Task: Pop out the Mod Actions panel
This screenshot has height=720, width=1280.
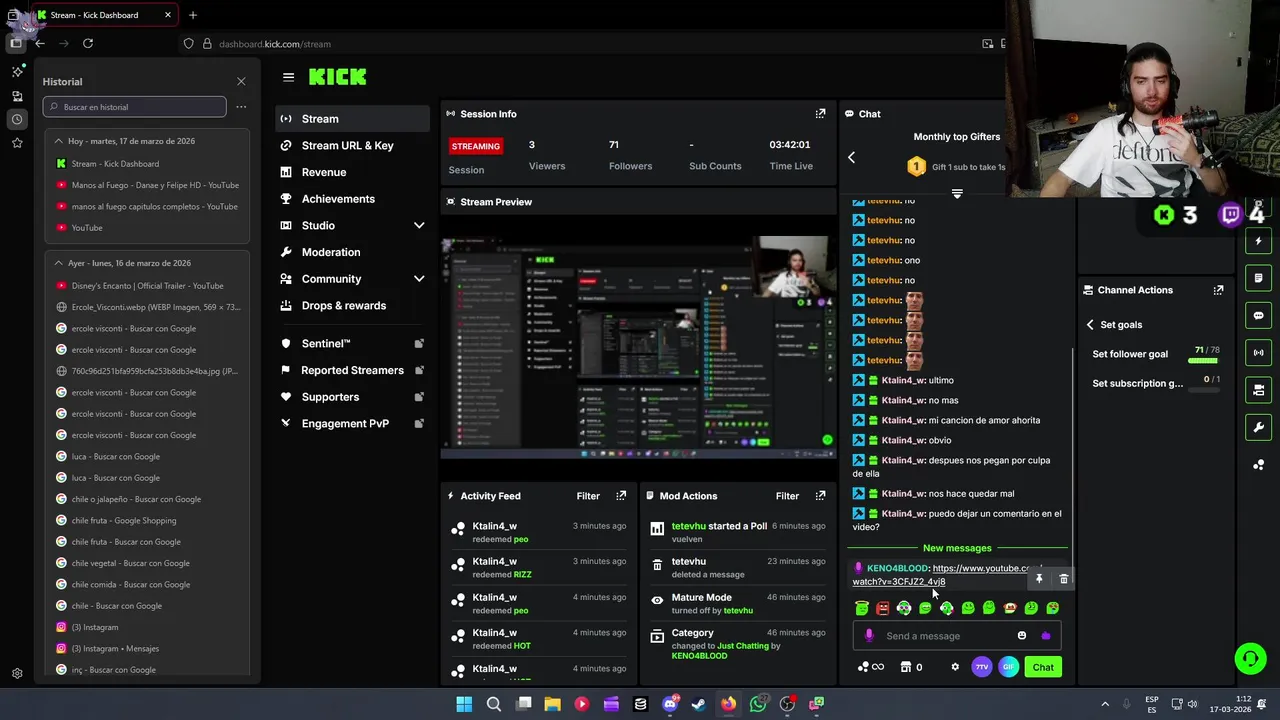Action: [820, 496]
